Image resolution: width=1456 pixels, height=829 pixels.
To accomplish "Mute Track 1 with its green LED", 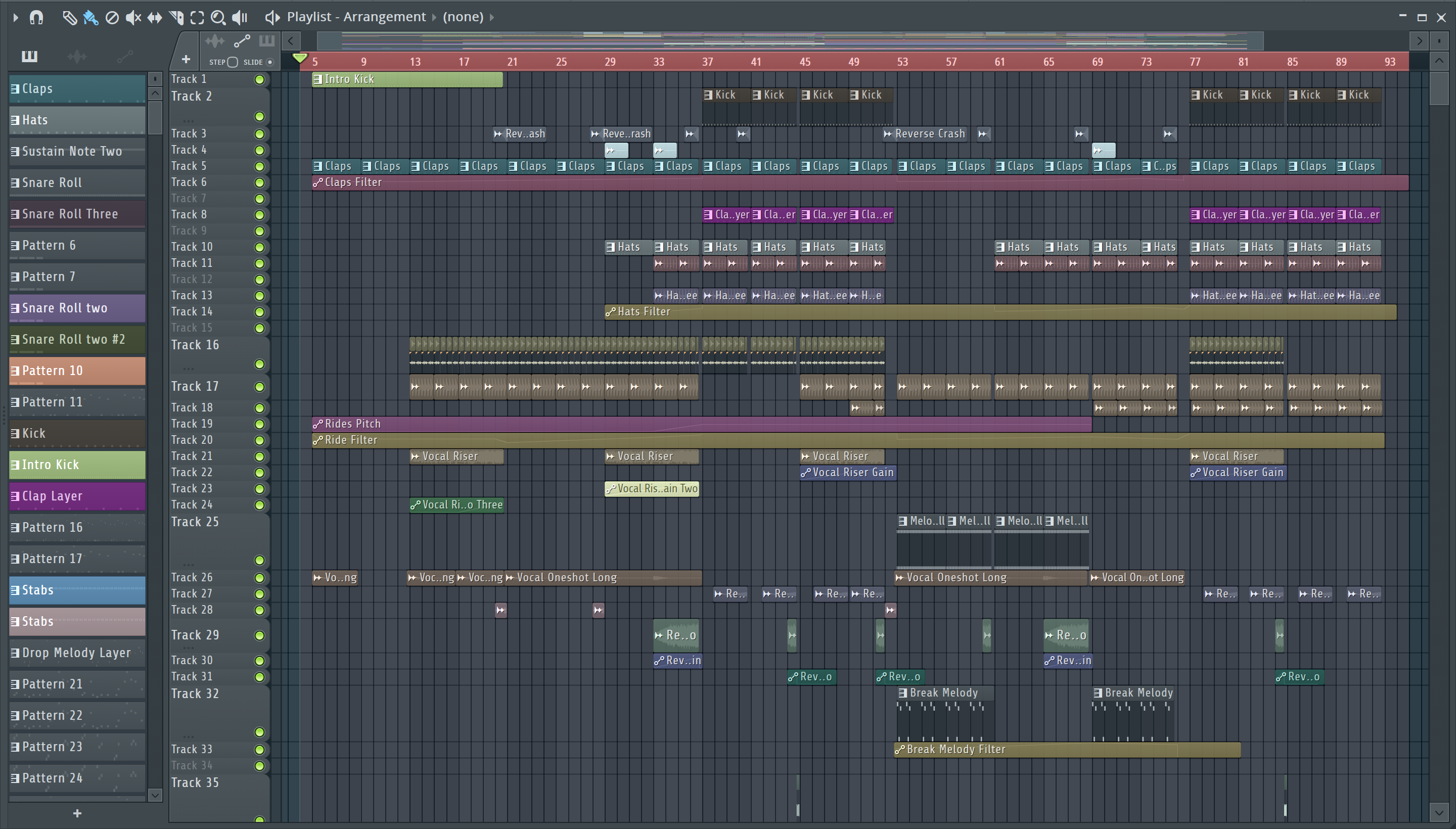I will tap(260, 80).
